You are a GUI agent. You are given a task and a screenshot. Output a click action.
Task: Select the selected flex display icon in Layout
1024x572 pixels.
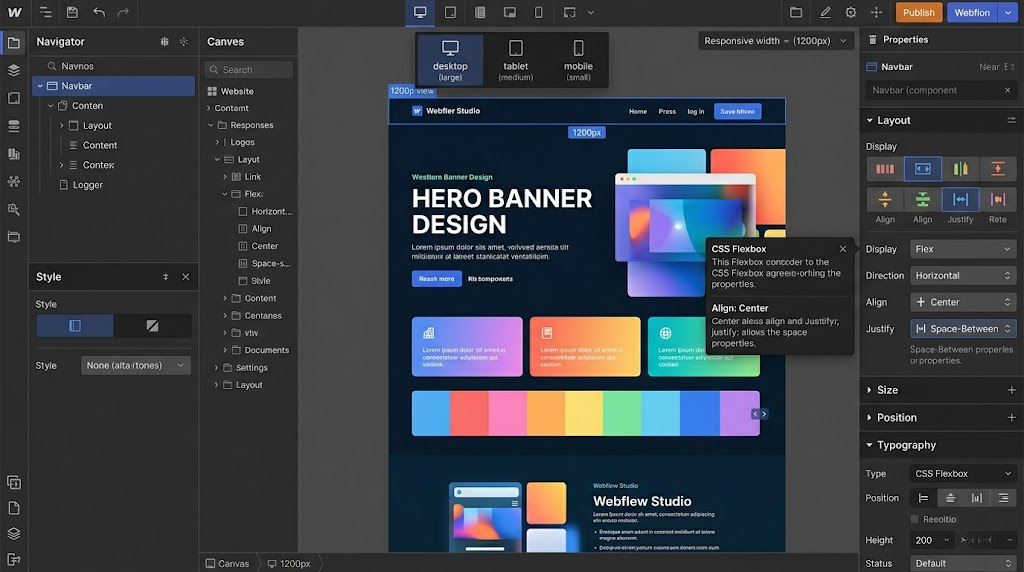[922, 169]
